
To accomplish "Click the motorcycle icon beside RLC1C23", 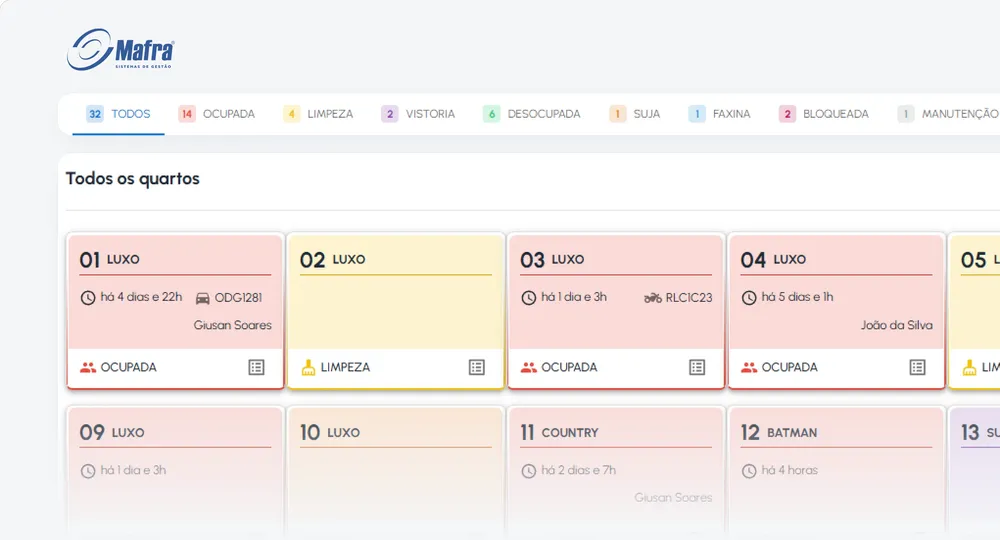I will pyautogui.click(x=652, y=298).
